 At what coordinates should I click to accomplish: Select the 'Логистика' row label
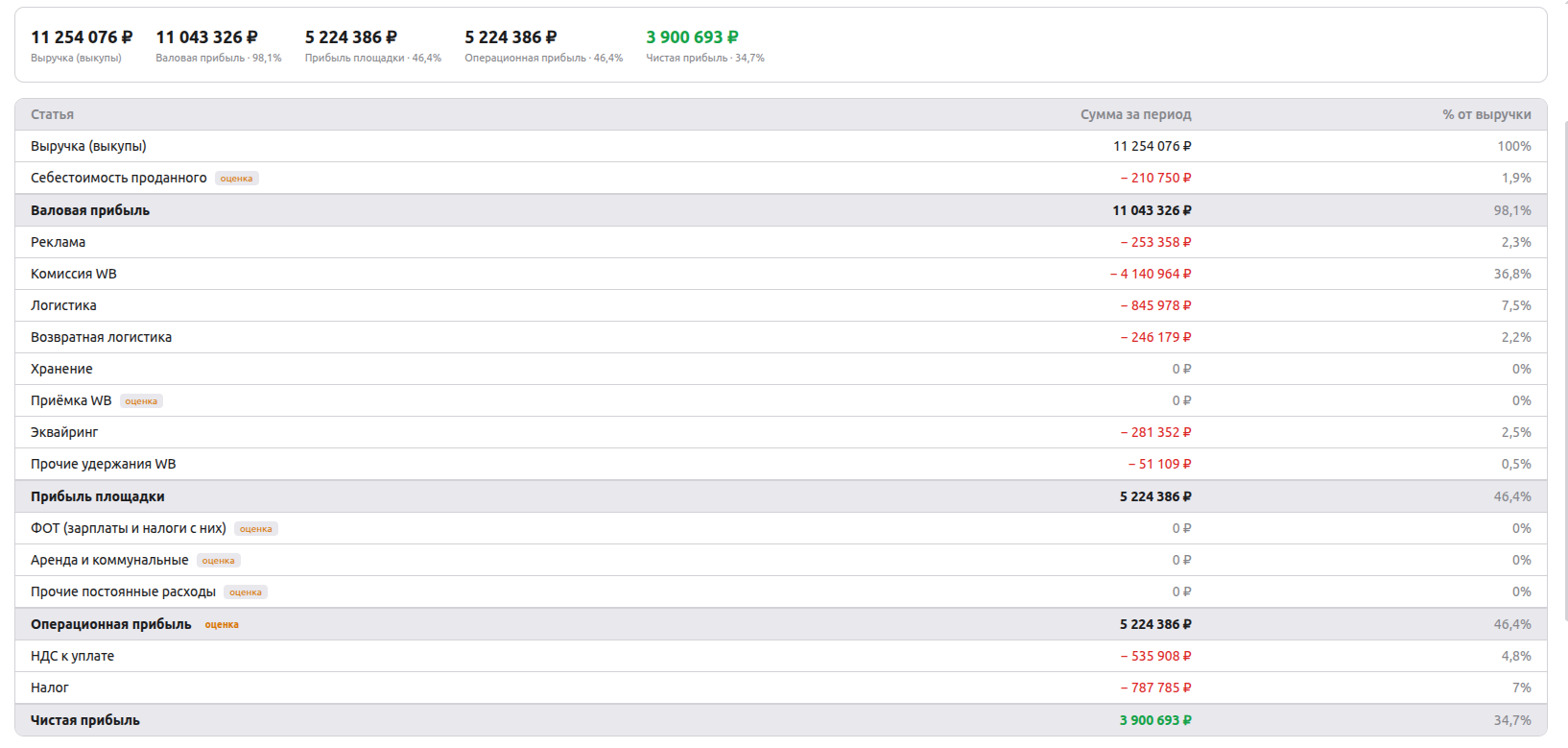(x=63, y=305)
